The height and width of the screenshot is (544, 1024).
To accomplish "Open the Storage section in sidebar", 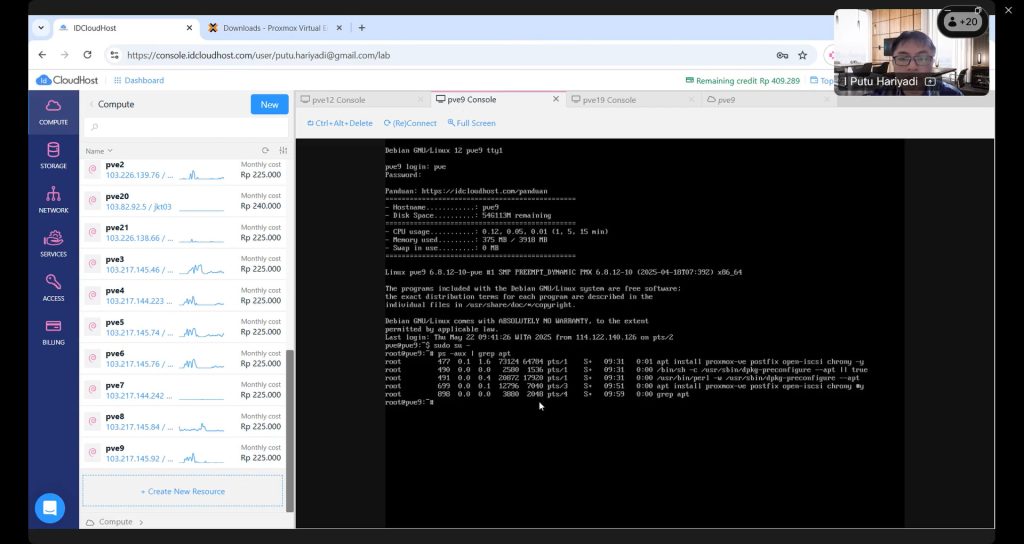I will coord(53,155).
